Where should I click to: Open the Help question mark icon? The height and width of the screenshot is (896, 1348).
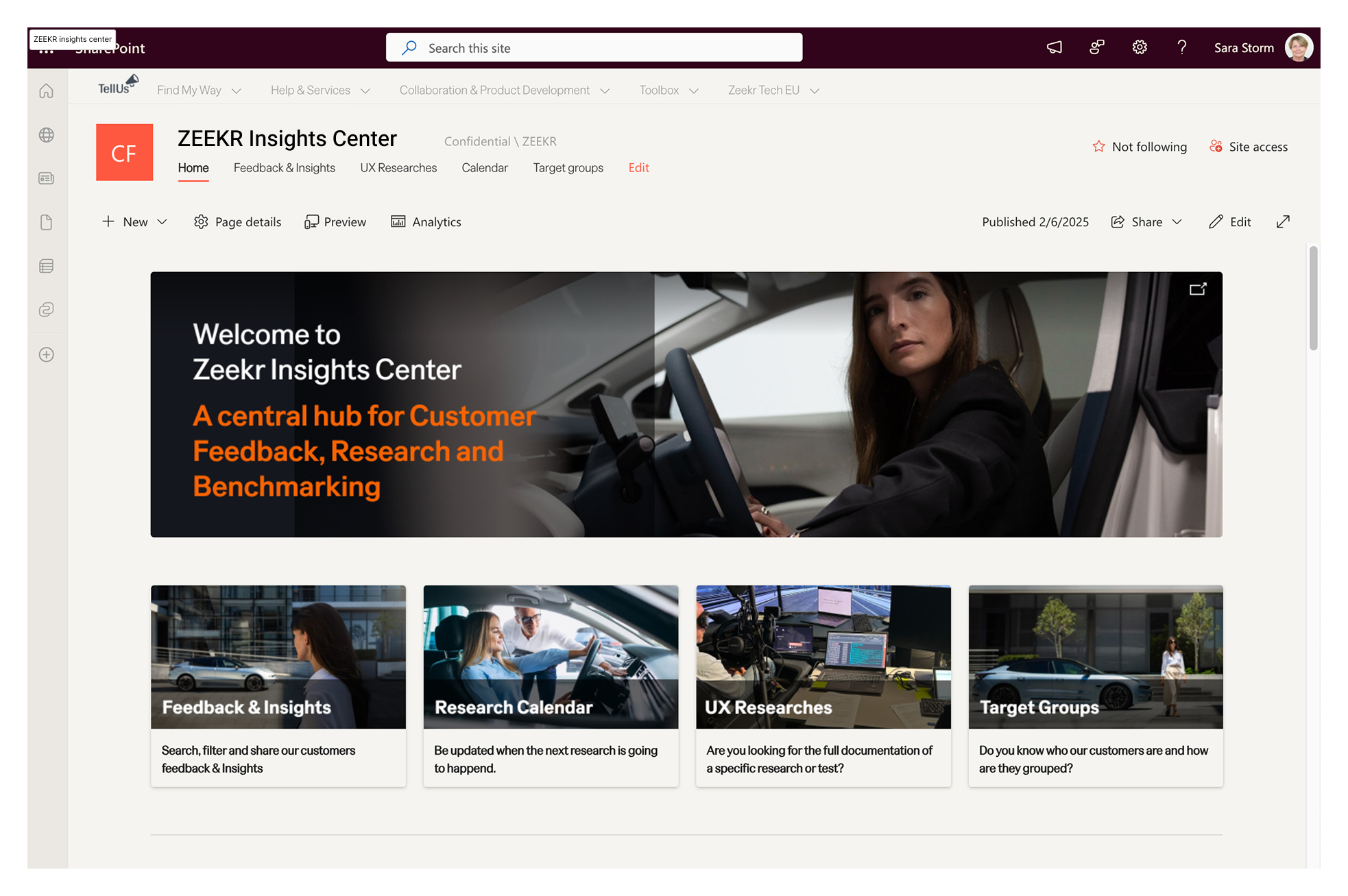click(x=1182, y=47)
